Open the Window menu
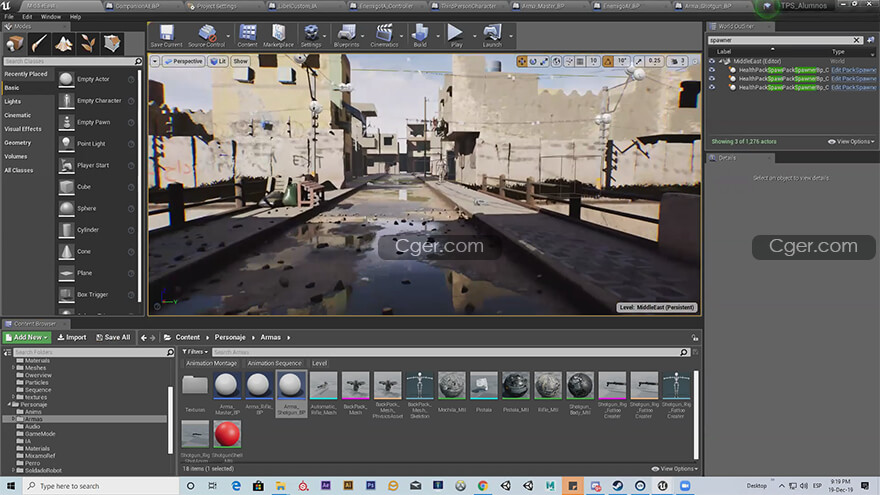Image resolution: width=880 pixels, height=495 pixels. pos(51,17)
